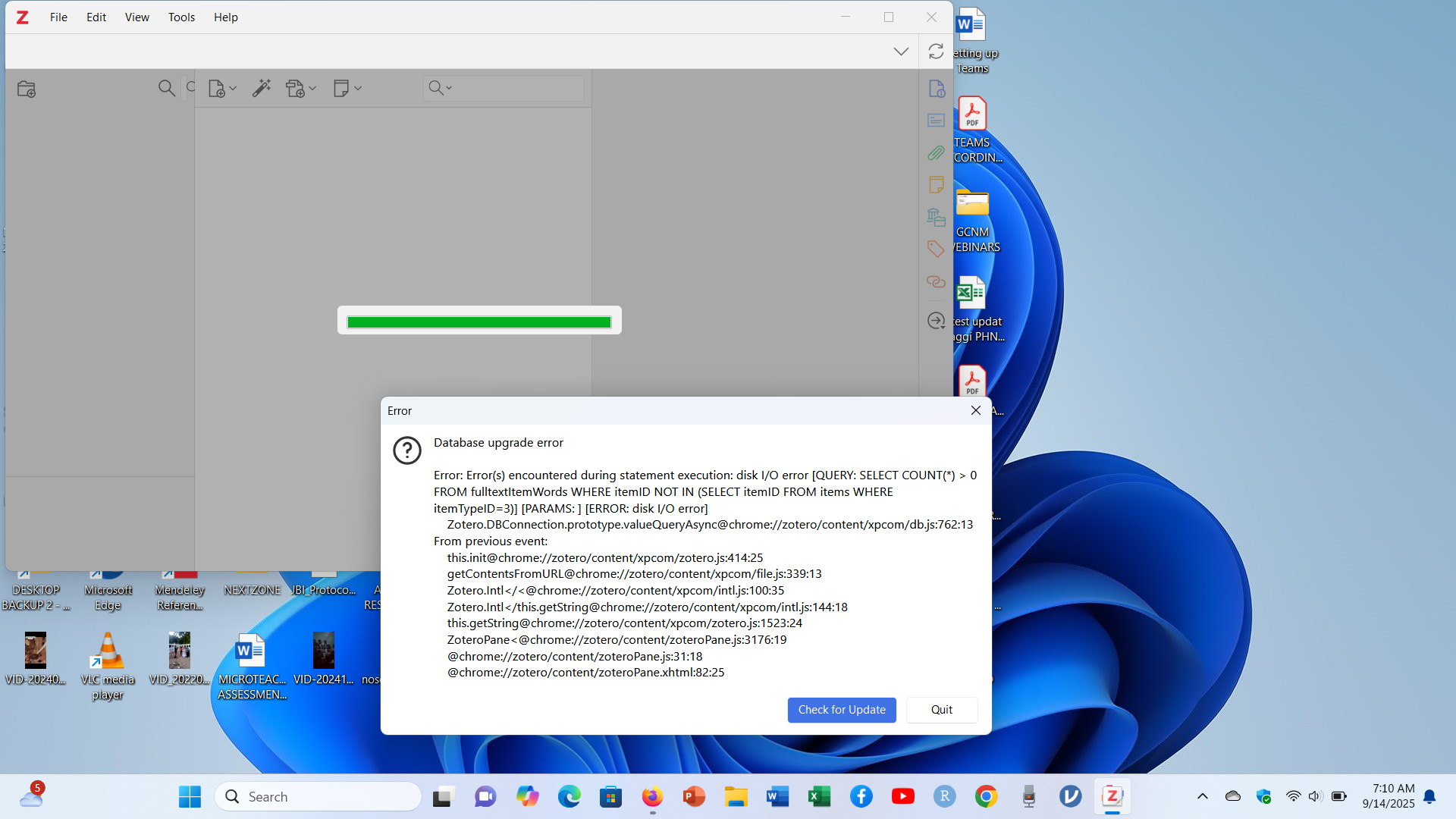Click the Sync with zotero.org icon
This screenshot has width=1456, height=819.
[x=936, y=51]
